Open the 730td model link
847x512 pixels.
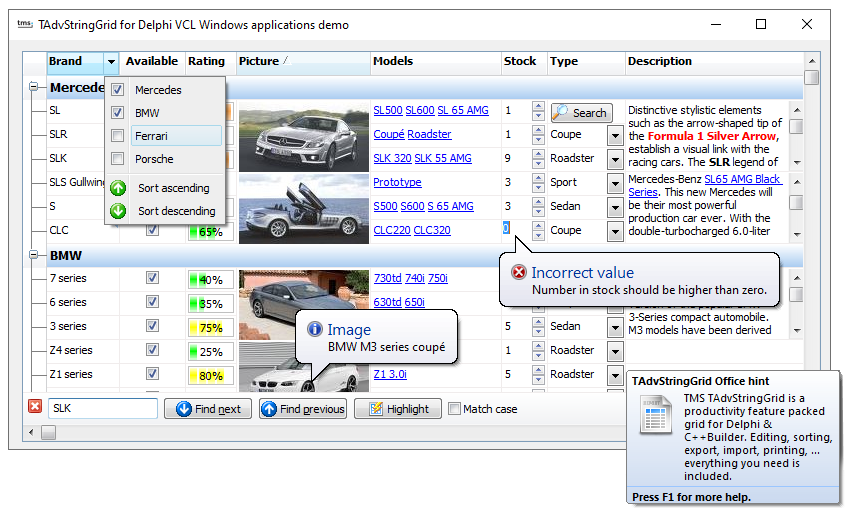[x=387, y=278]
